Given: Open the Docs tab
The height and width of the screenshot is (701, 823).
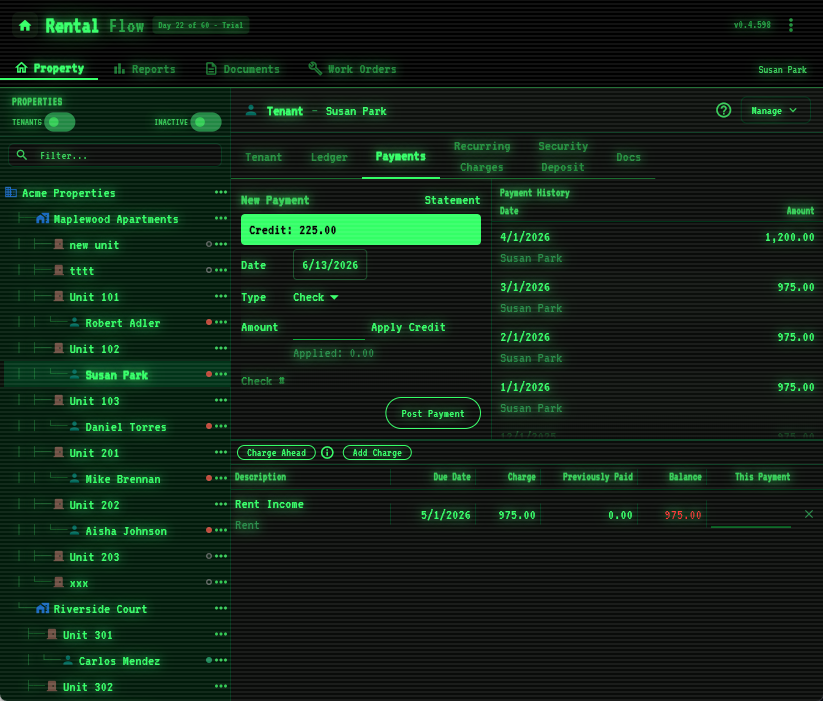Looking at the screenshot, I should point(628,157).
